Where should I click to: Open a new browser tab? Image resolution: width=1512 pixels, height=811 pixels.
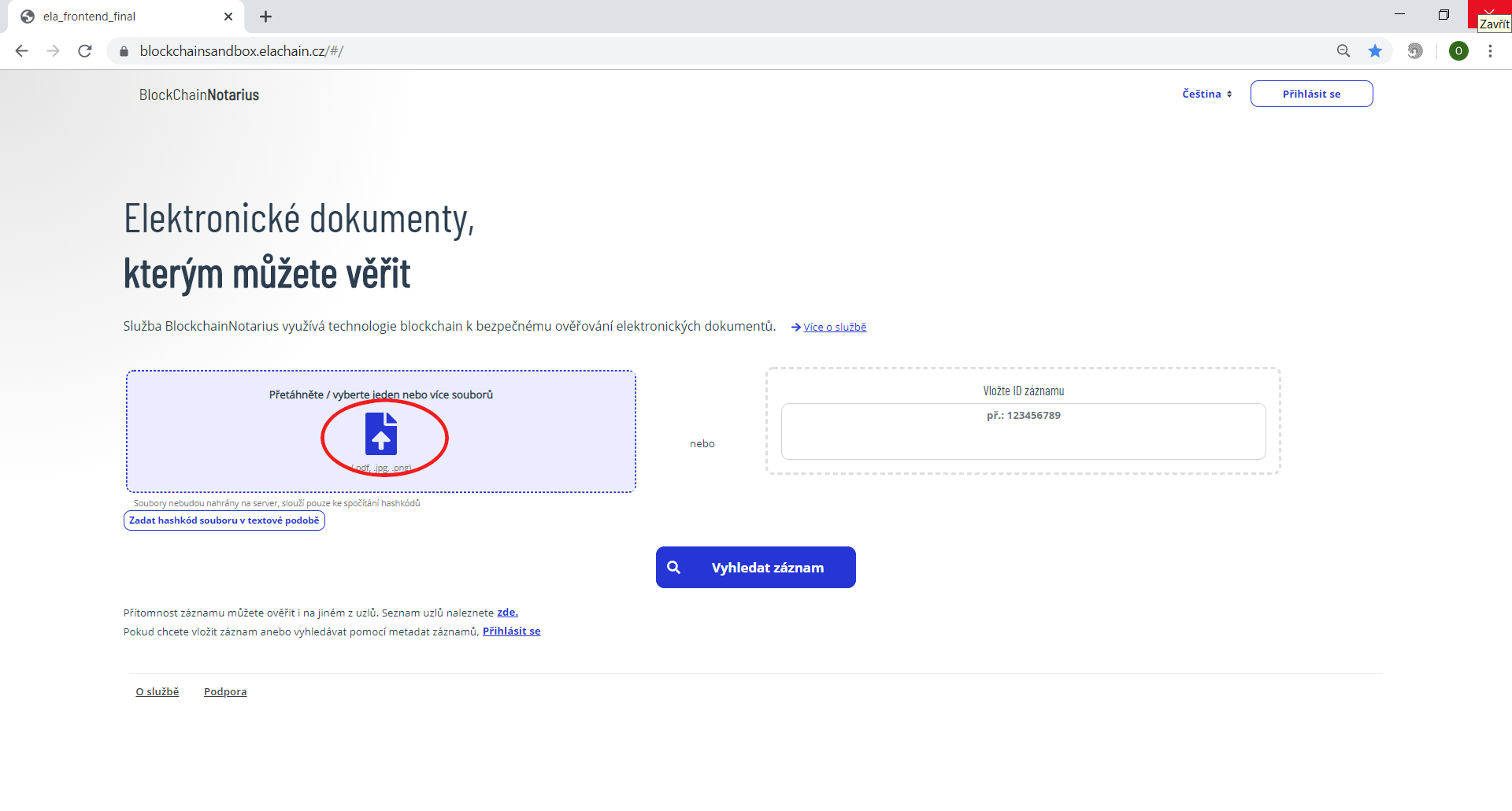(266, 17)
